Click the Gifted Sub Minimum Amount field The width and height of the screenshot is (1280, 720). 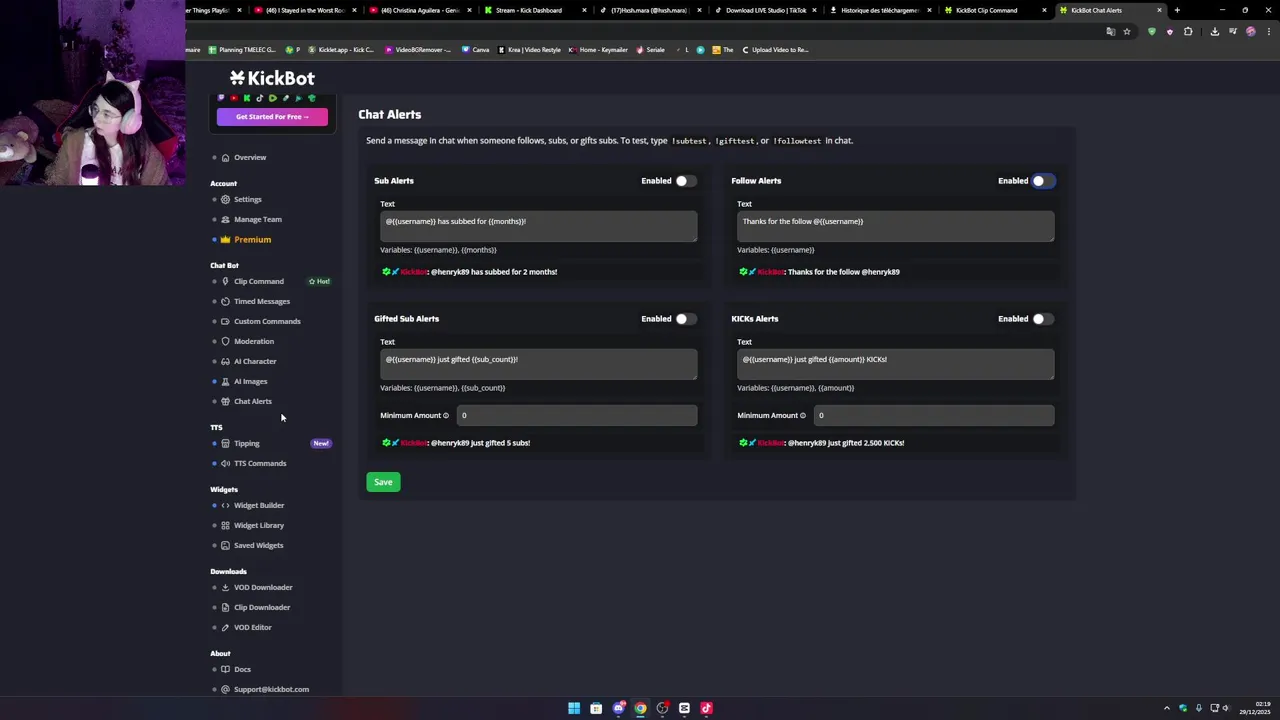577,415
